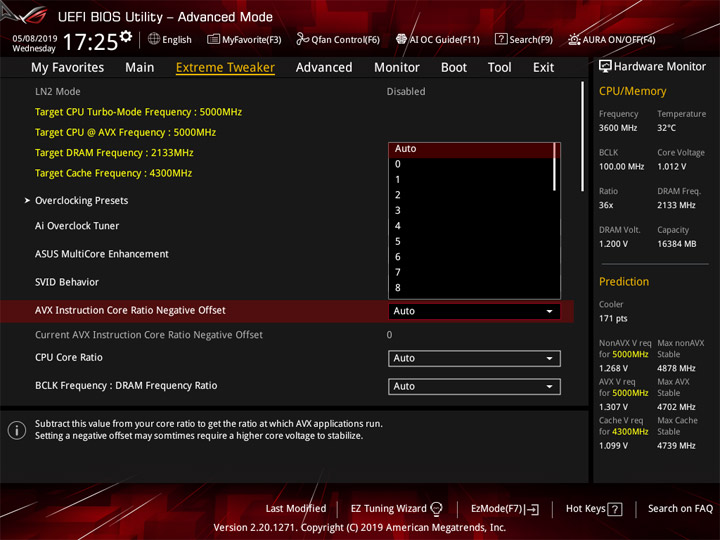Click the CPU/Memory heading
Screen dimensions: 720x540
[x=633, y=91]
